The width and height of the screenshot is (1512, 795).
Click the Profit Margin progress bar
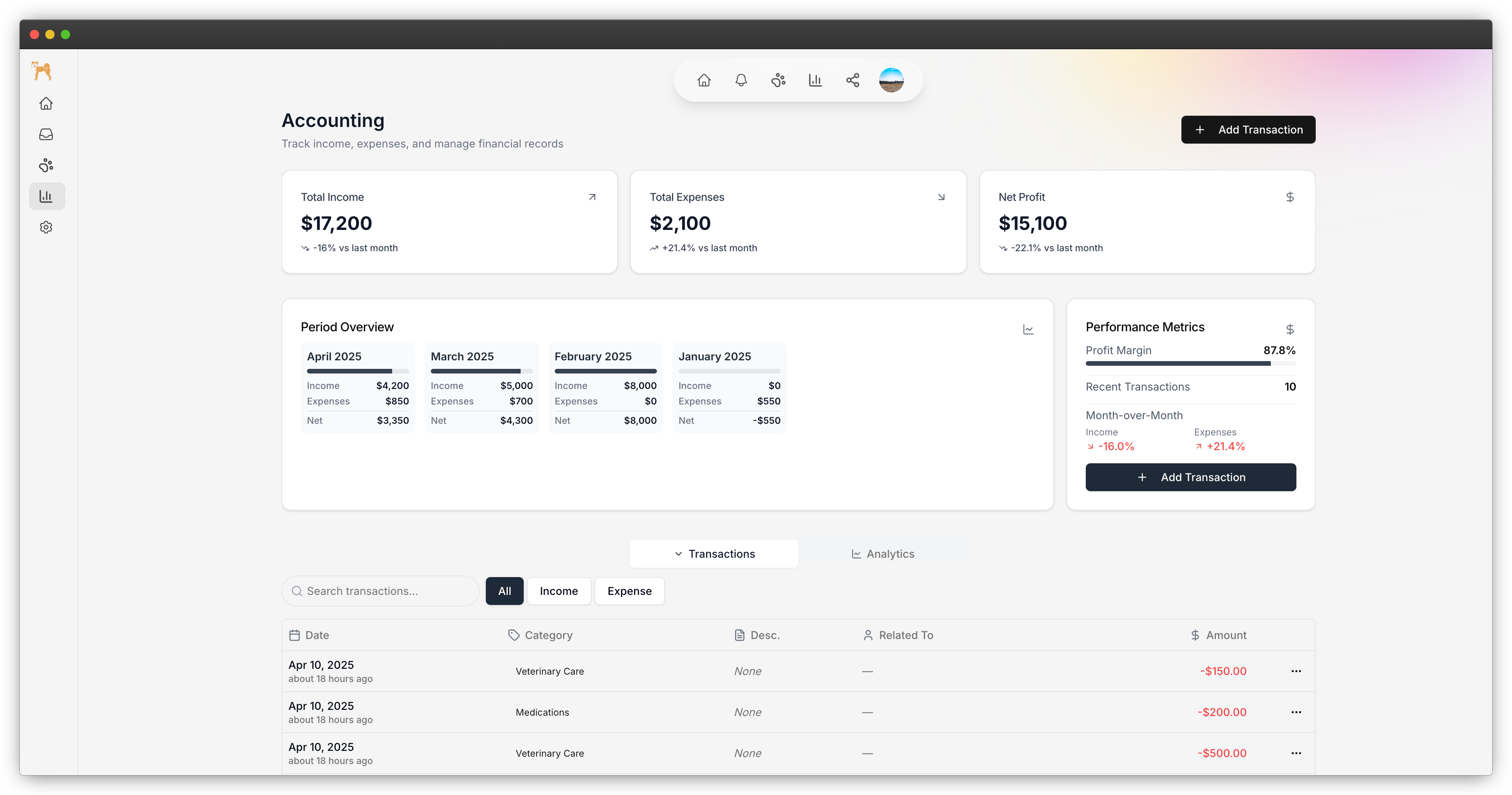[1190, 364]
